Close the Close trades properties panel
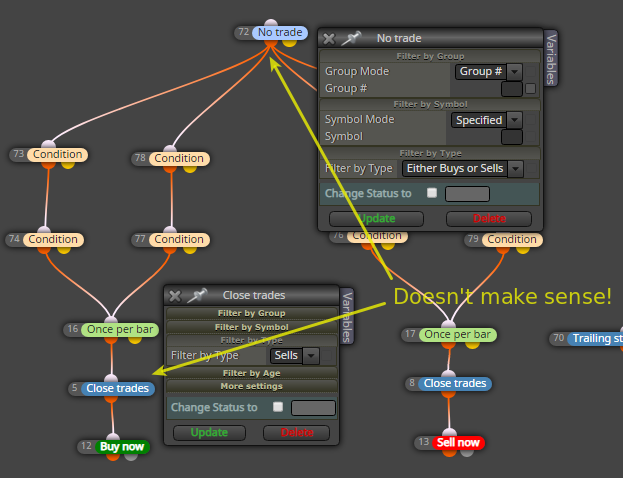Screen dimensions: 623x478 tap(175, 296)
